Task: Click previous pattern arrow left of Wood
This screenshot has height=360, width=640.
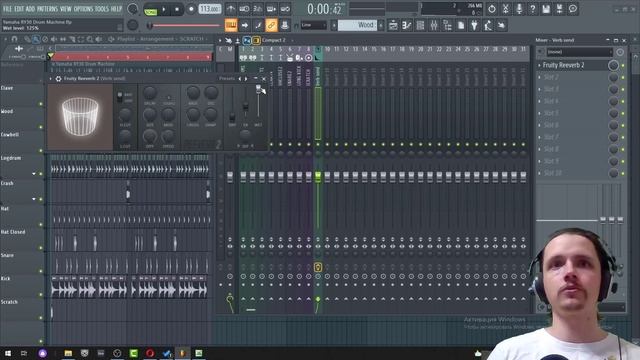Action: [x=333, y=25]
